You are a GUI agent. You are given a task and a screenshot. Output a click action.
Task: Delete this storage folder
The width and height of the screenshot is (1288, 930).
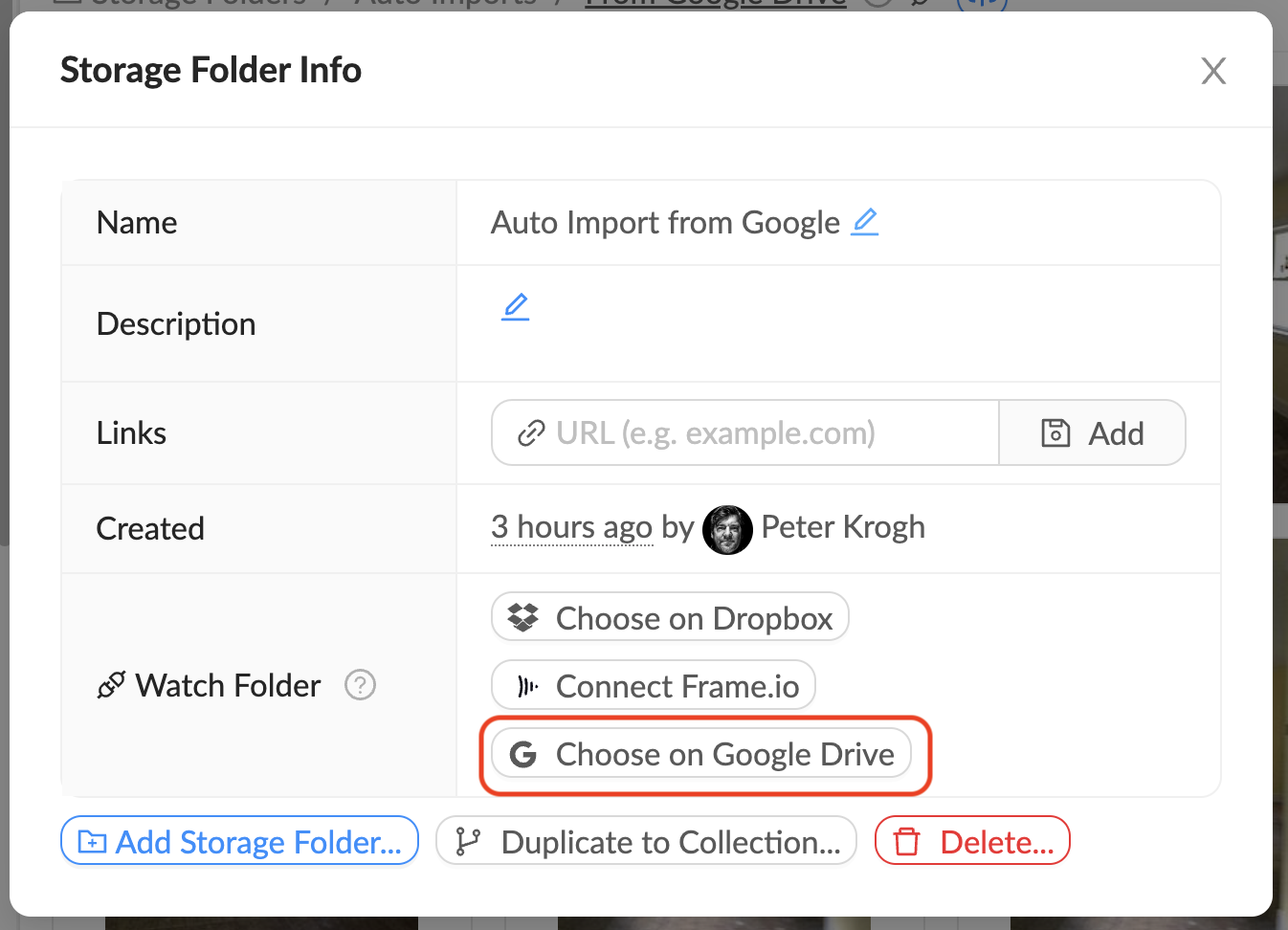pyautogui.click(x=972, y=841)
